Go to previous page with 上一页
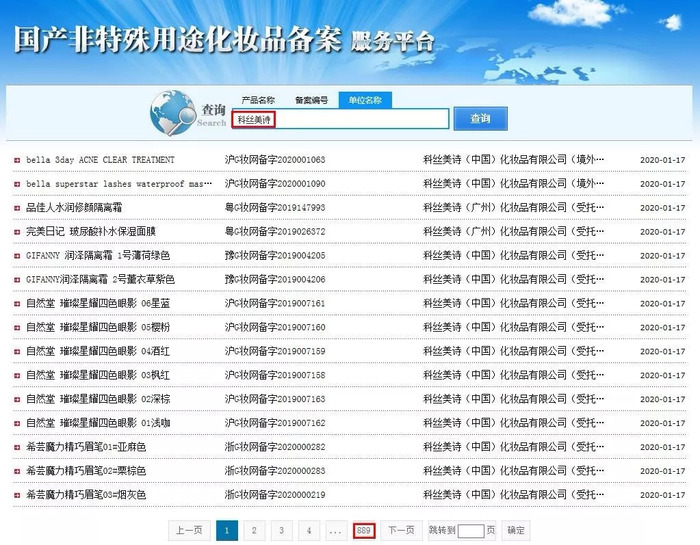 (189, 530)
